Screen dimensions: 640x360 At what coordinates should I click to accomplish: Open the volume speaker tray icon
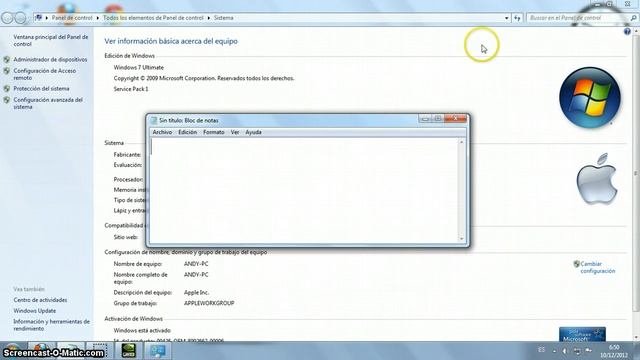click(565, 351)
